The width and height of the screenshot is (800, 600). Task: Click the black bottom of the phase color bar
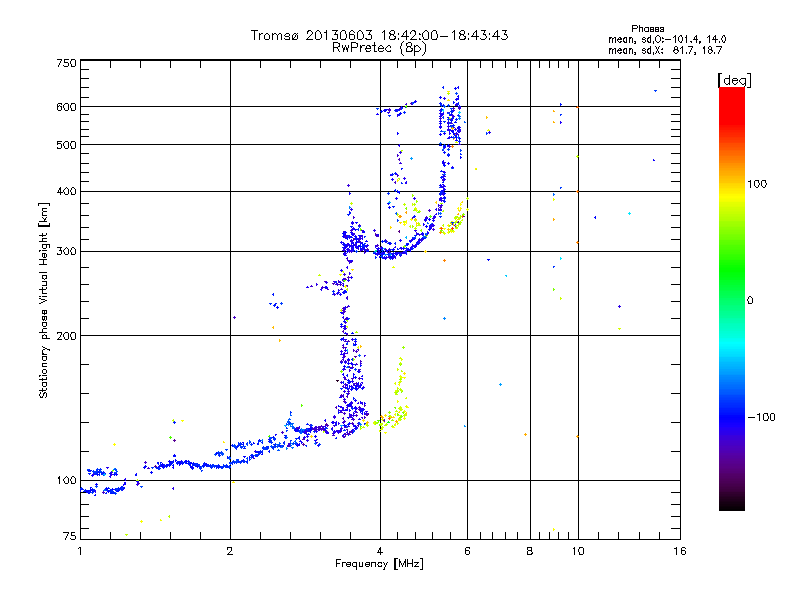coord(732,503)
